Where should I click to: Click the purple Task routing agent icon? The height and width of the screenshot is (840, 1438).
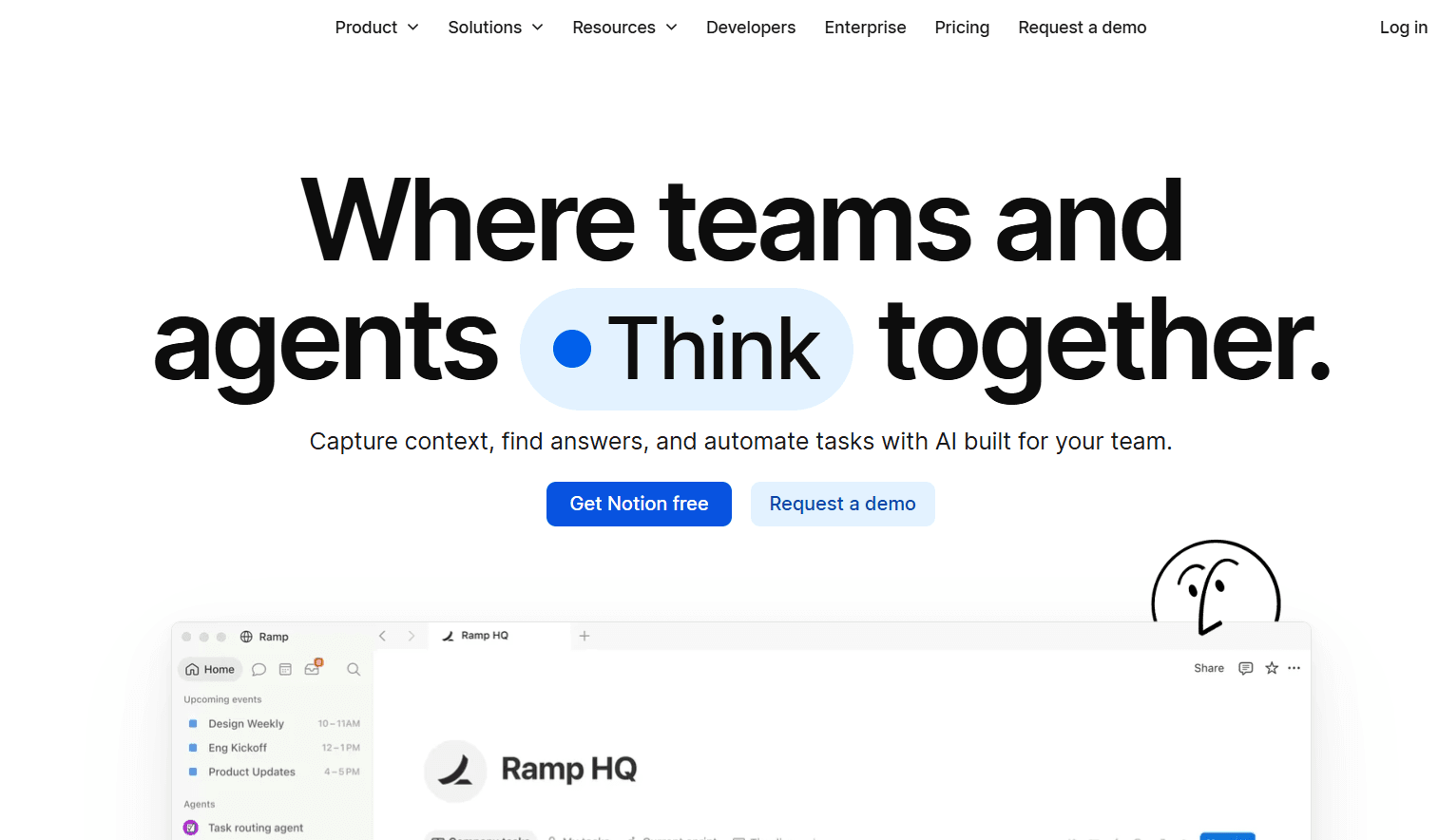(x=191, y=828)
